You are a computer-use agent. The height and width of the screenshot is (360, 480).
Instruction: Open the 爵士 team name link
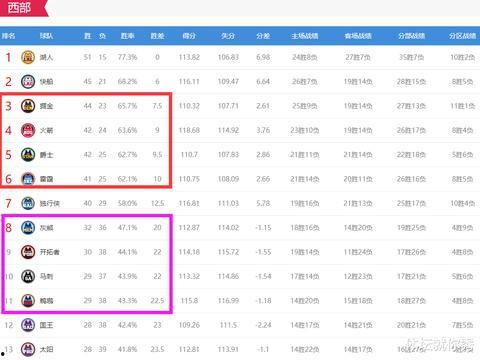point(46,155)
